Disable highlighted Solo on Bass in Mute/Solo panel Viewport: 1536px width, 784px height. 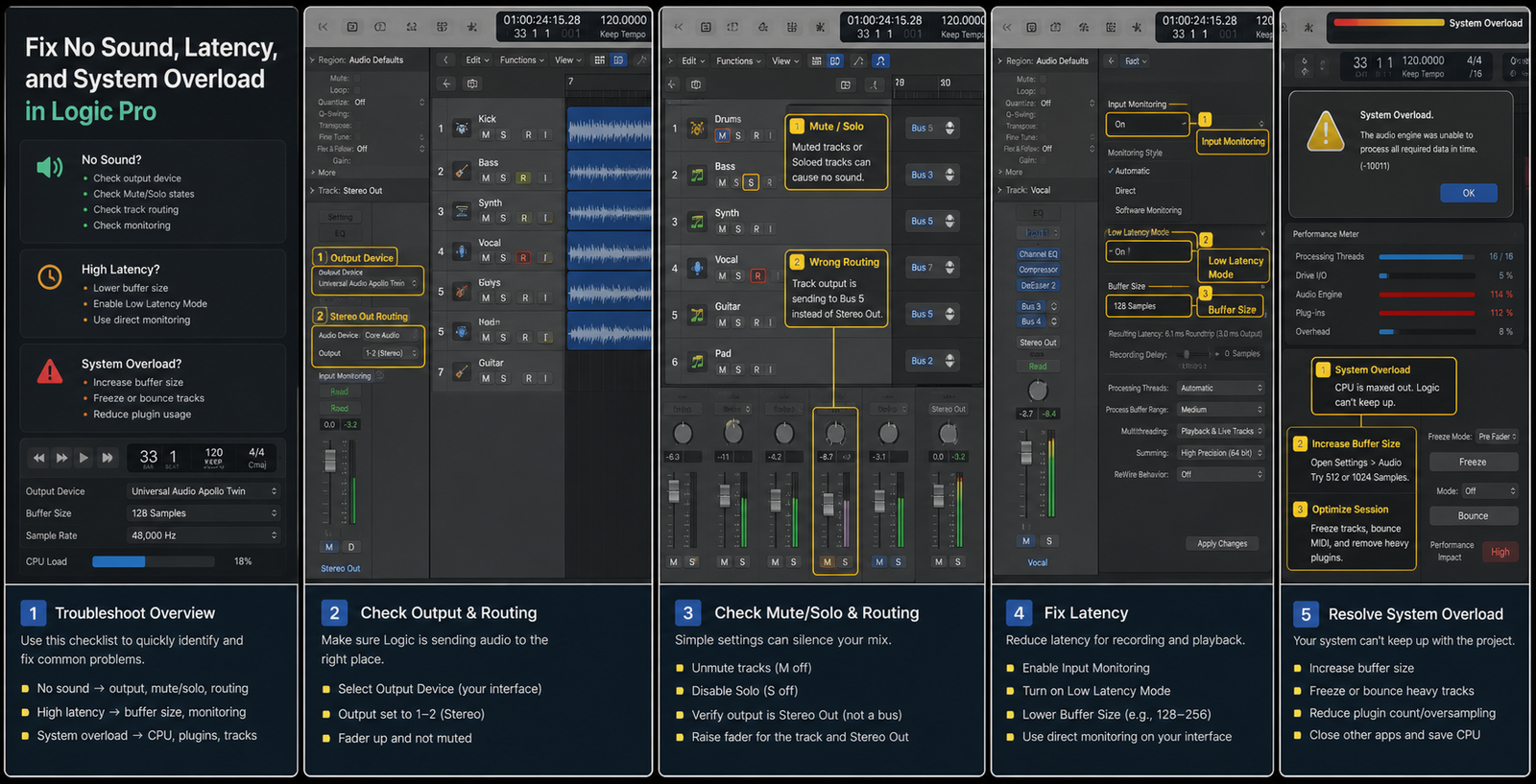click(x=751, y=182)
